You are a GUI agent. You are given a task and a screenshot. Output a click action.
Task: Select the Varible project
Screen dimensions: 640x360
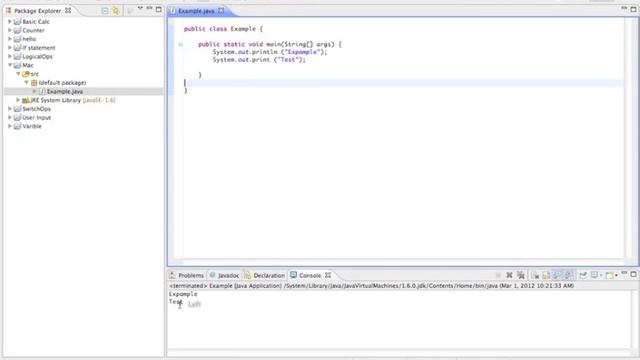pos(32,126)
